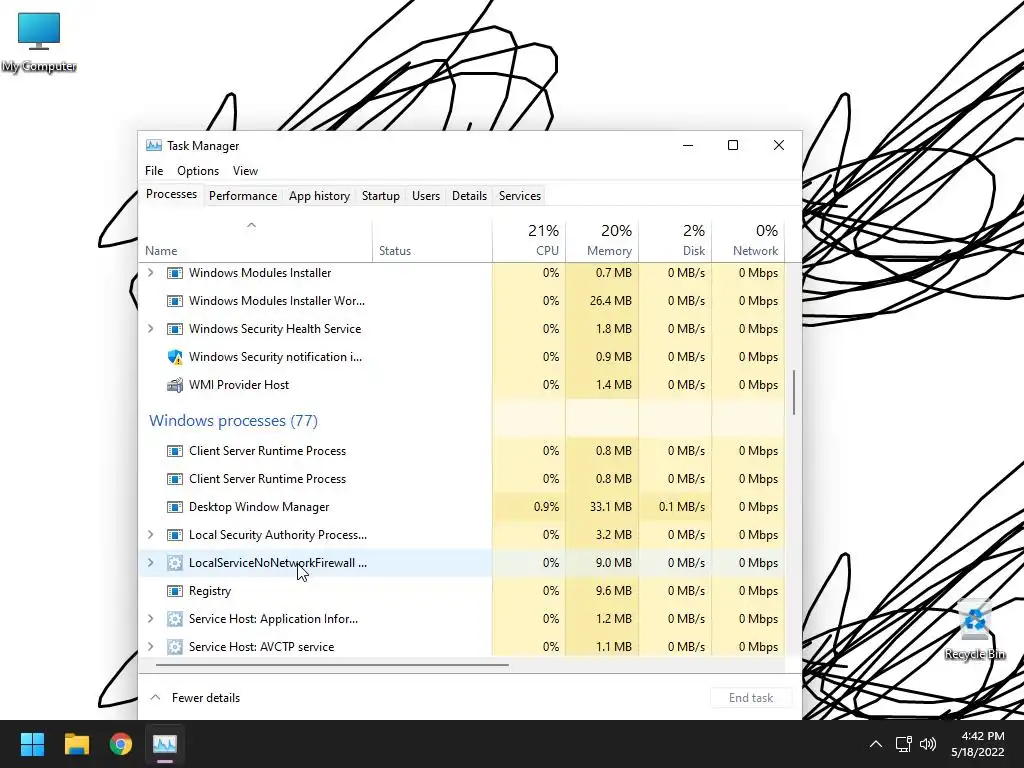Screen dimensions: 1024x768
Task: Expand Local Security Authority Process row
Action: (x=151, y=536)
